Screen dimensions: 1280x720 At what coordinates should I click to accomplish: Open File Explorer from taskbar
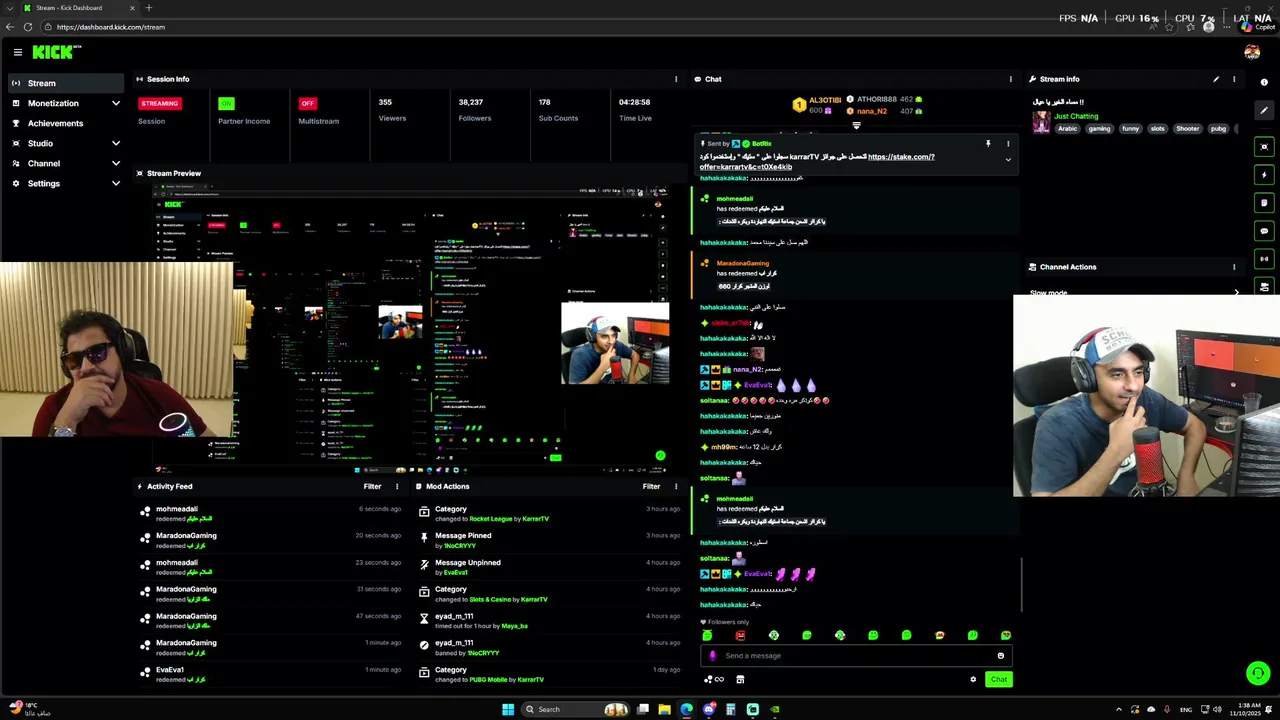(x=664, y=710)
